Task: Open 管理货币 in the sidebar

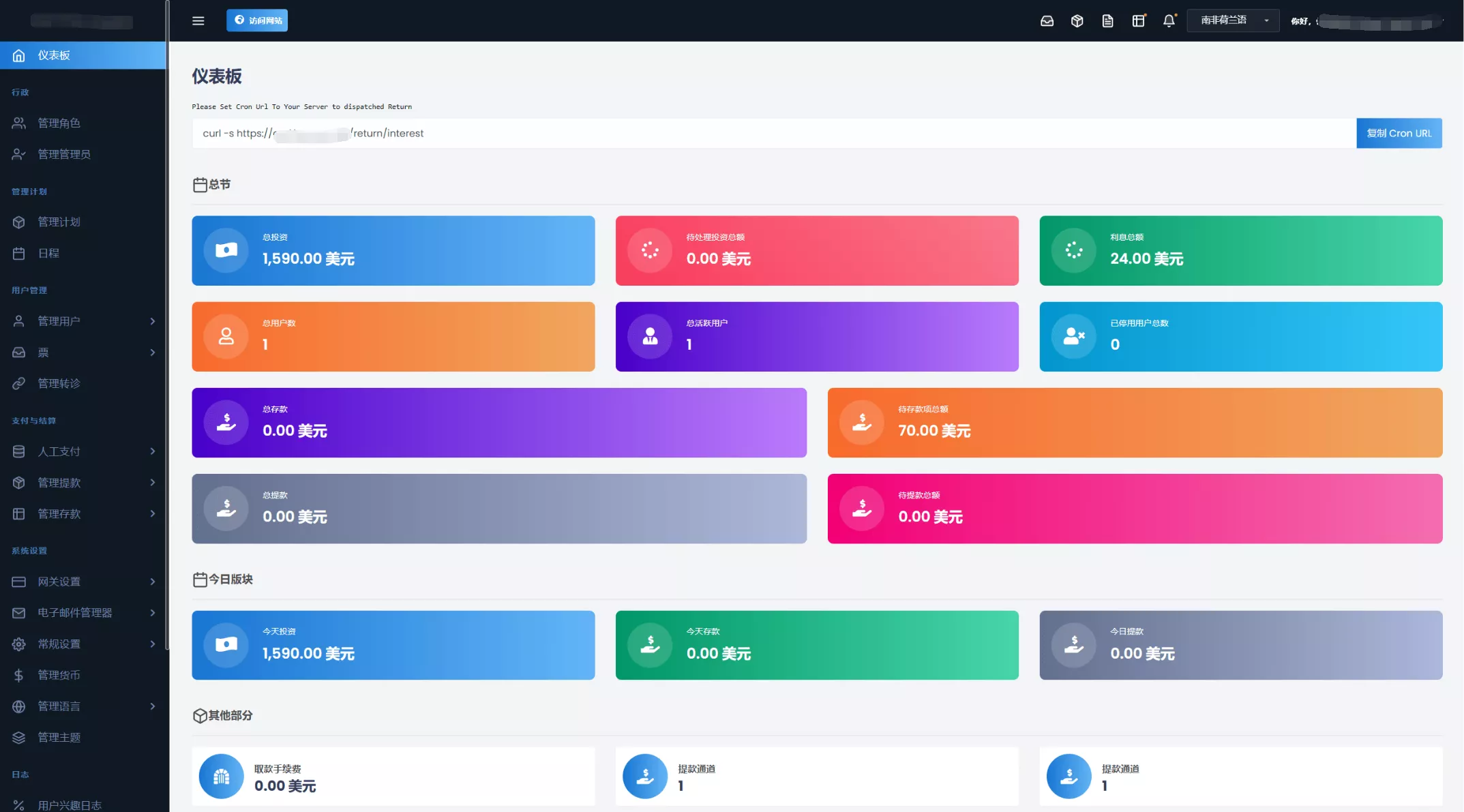Action: [x=83, y=675]
